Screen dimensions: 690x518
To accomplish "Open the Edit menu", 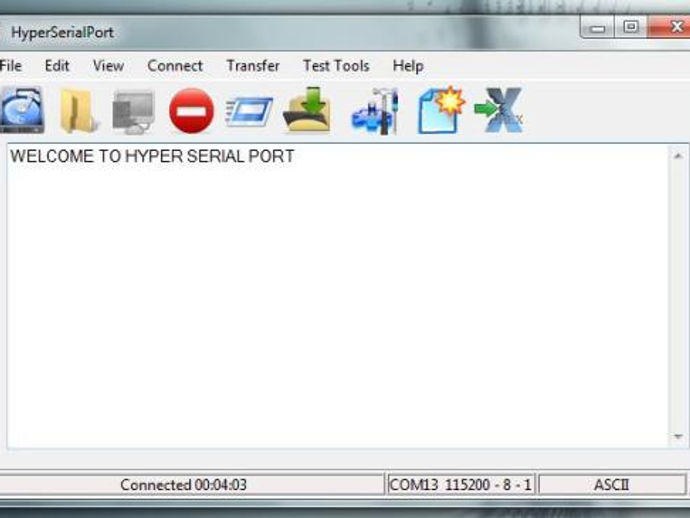I will click(57, 66).
